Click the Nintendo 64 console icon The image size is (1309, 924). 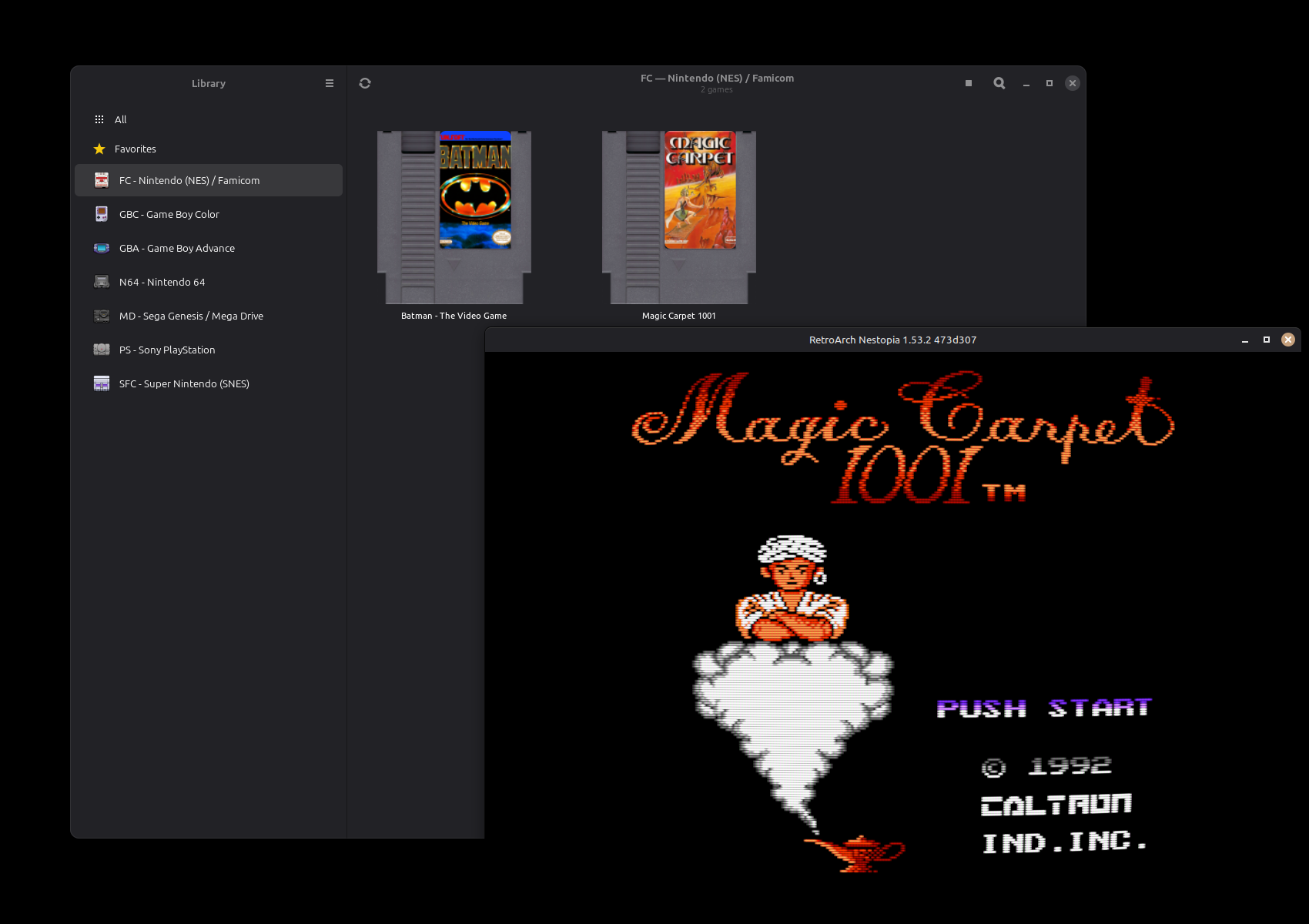(x=102, y=282)
